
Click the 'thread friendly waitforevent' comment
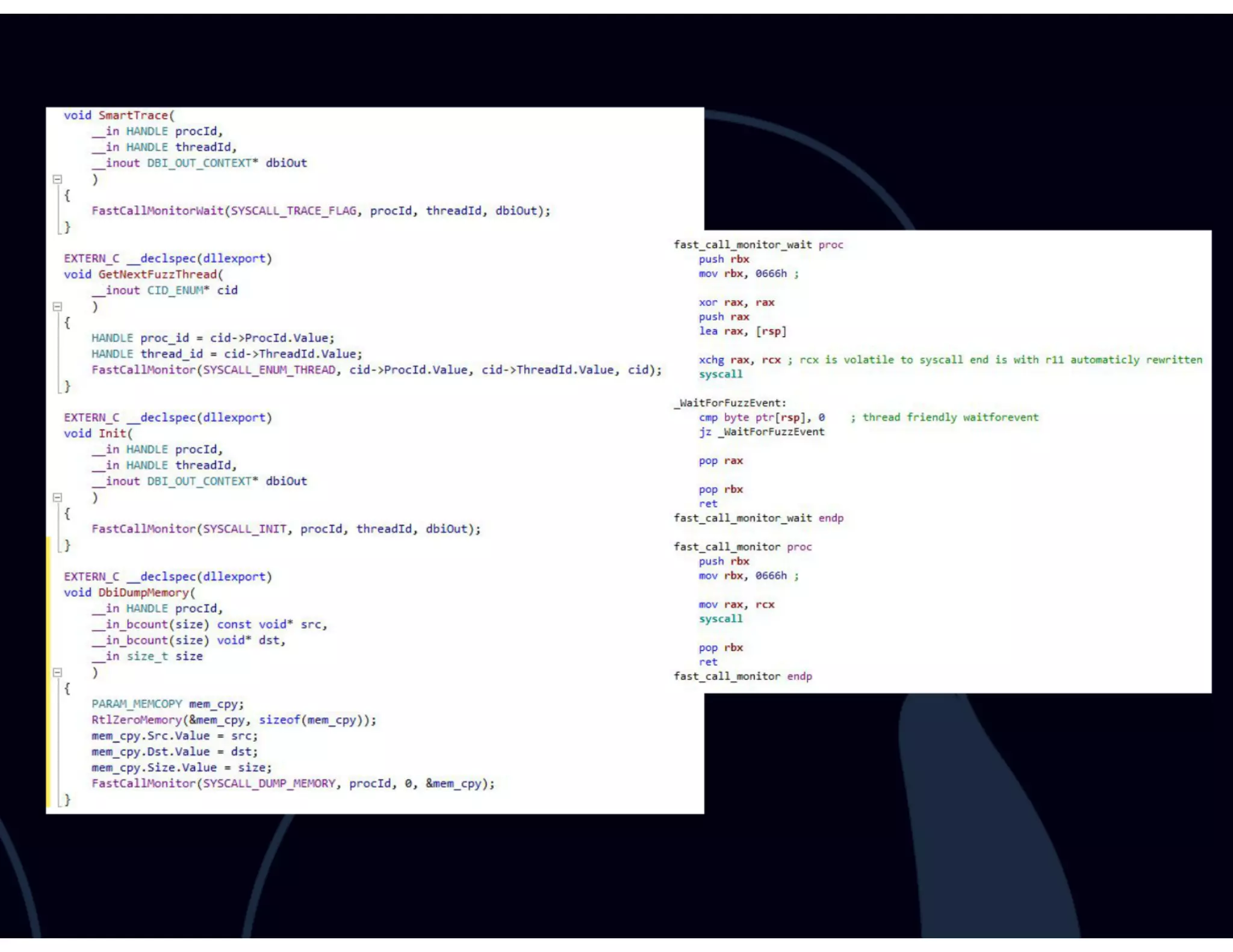pos(945,417)
